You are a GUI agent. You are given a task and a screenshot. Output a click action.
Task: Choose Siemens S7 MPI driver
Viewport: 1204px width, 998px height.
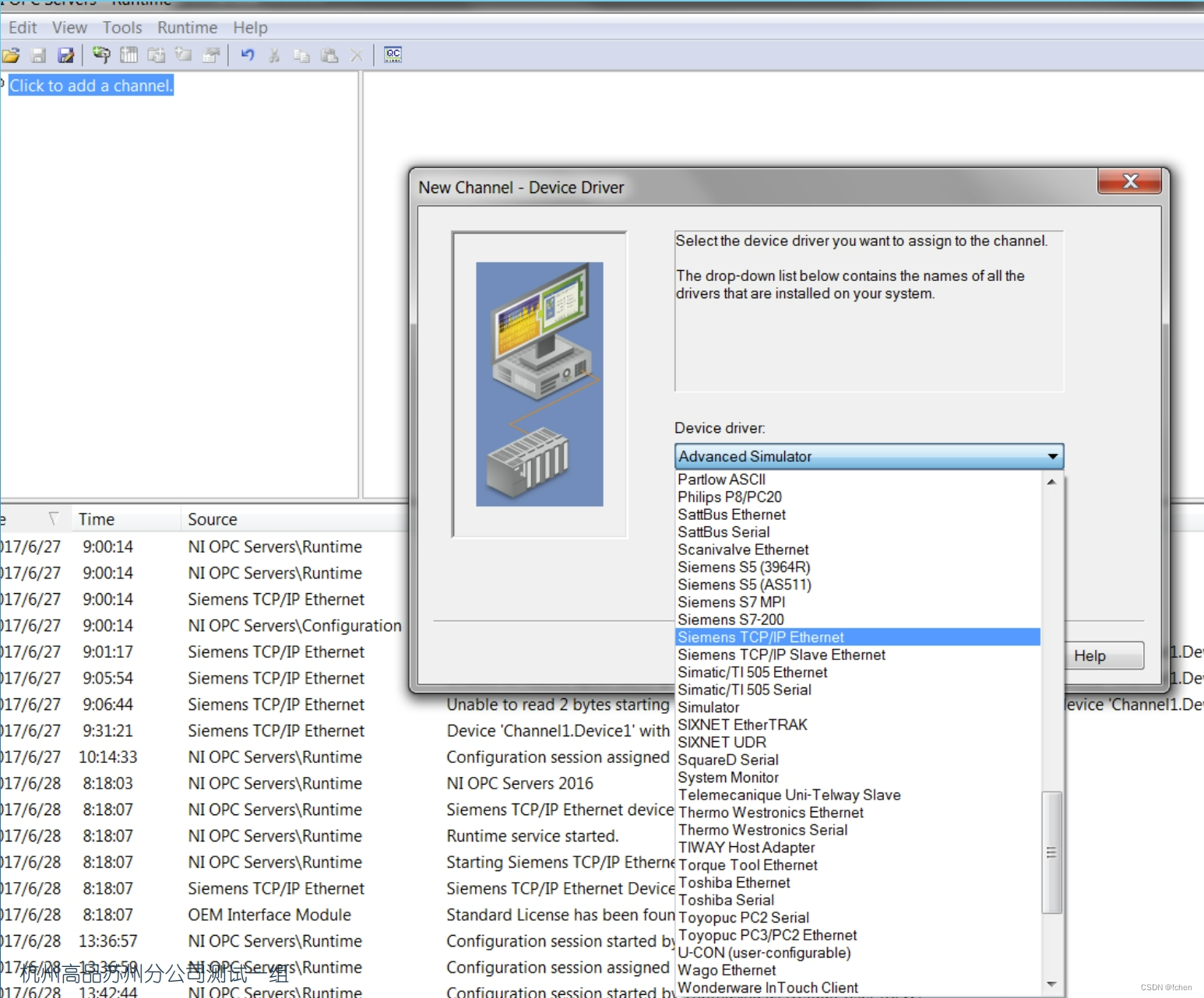(857, 602)
